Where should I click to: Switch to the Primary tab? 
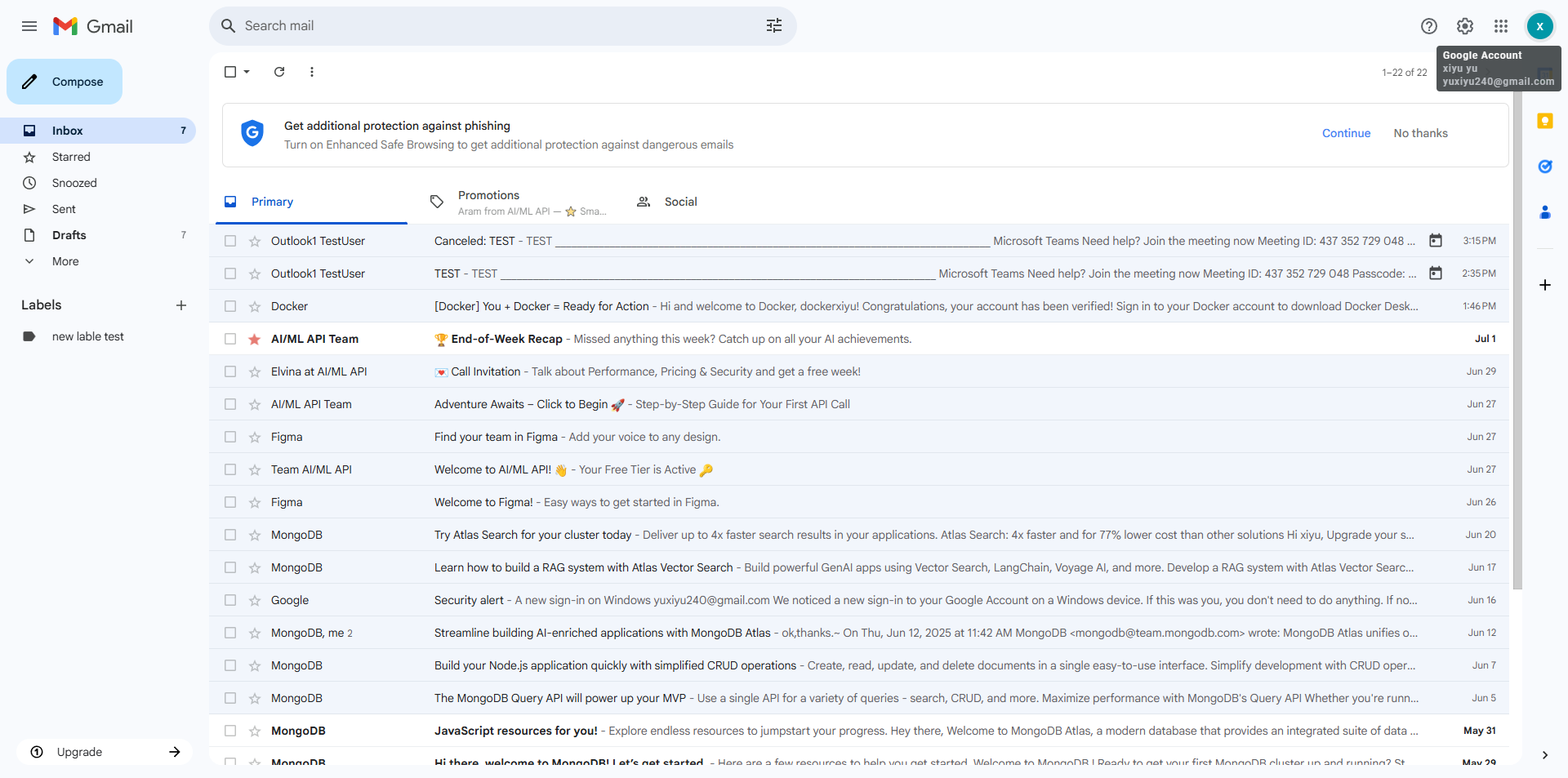click(311, 202)
